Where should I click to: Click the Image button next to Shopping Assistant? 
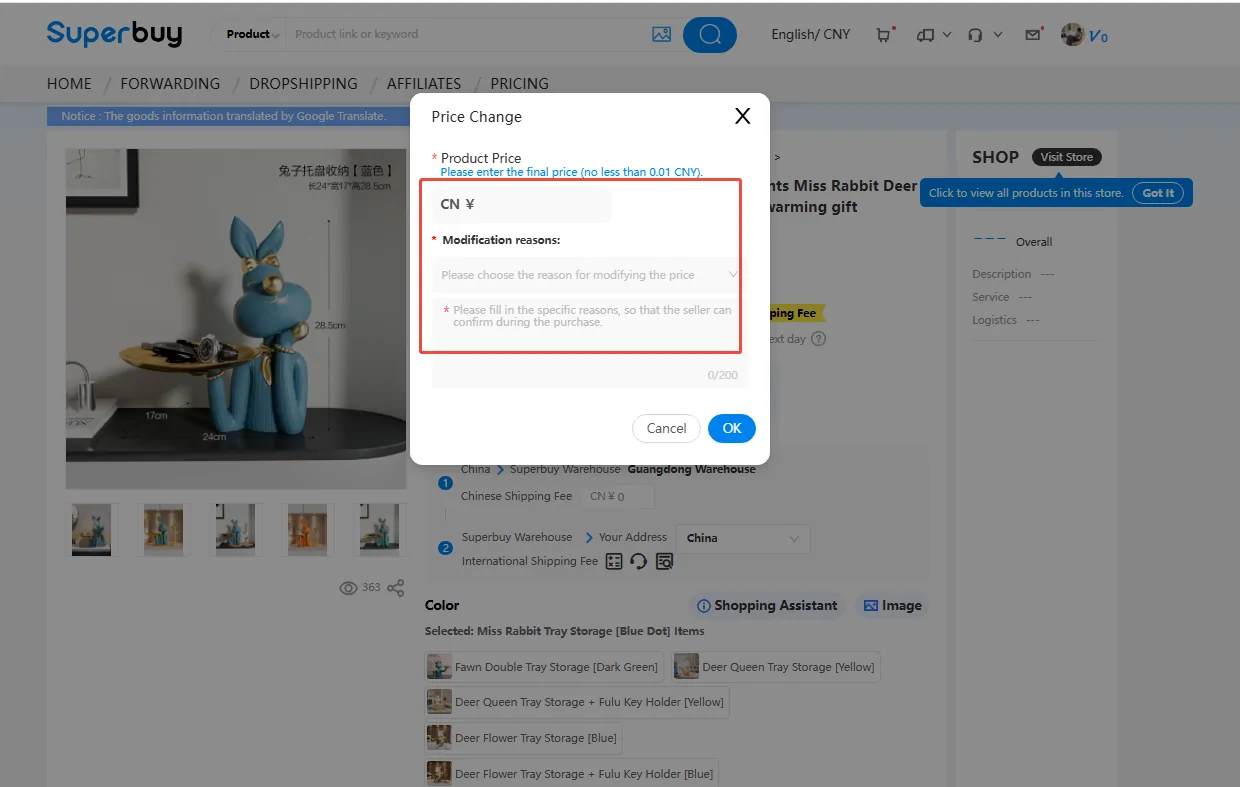[892, 605]
